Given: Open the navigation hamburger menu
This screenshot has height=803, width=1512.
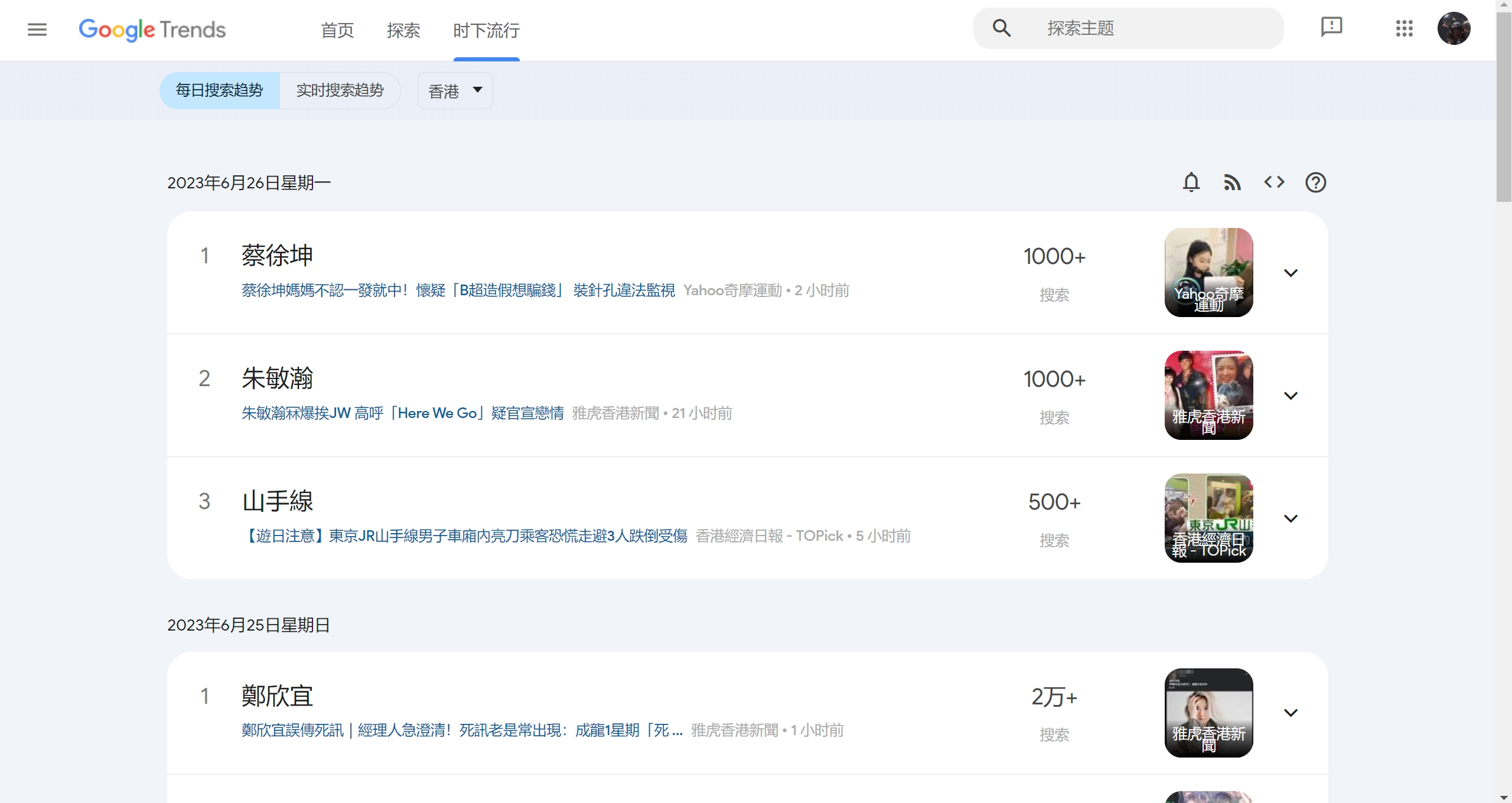Looking at the screenshot, I should [37, 29].
